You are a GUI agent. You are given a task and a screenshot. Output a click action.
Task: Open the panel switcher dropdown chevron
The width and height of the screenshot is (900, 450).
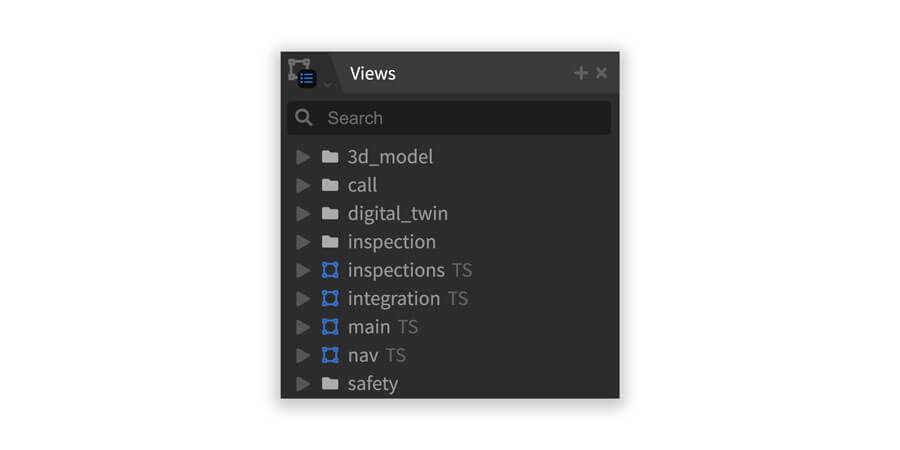click(328, 84)
